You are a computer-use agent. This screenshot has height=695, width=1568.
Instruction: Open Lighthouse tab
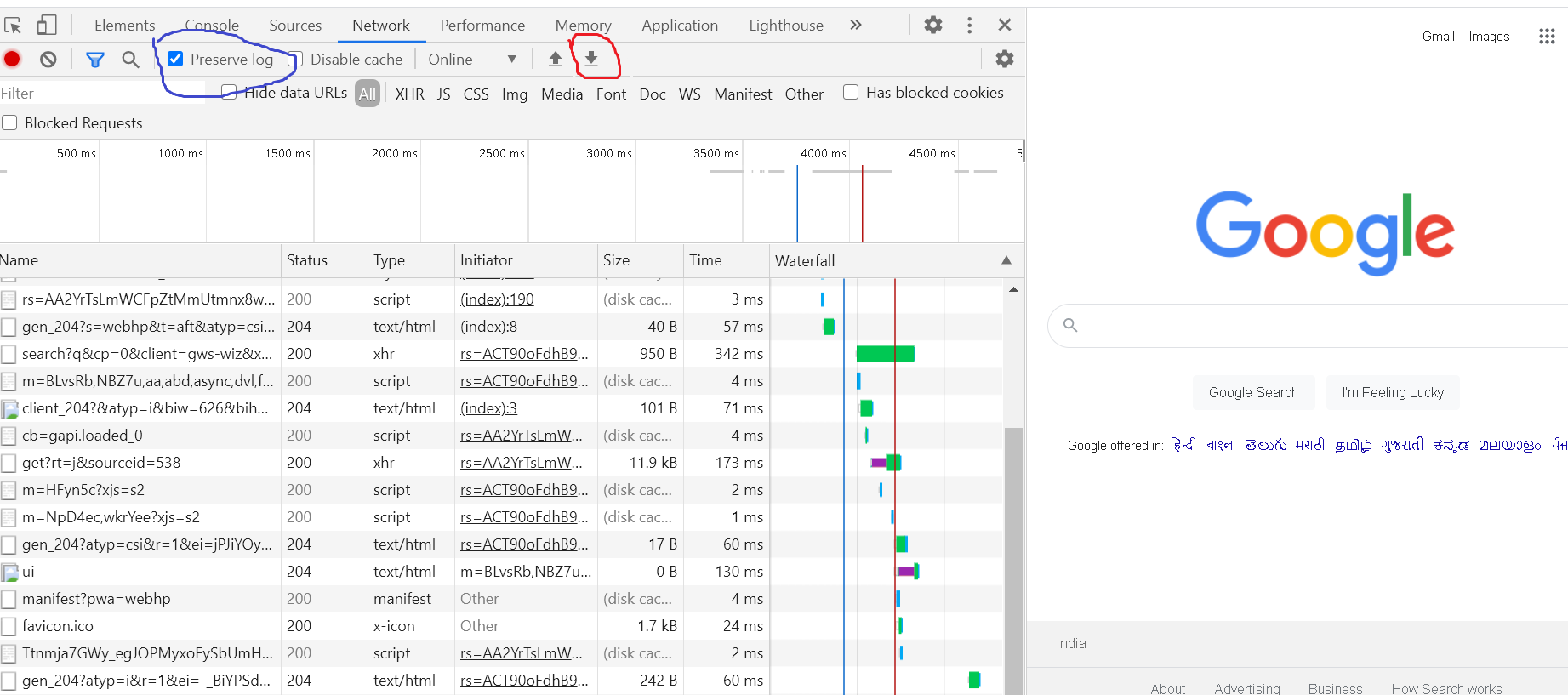click(786, 26)
